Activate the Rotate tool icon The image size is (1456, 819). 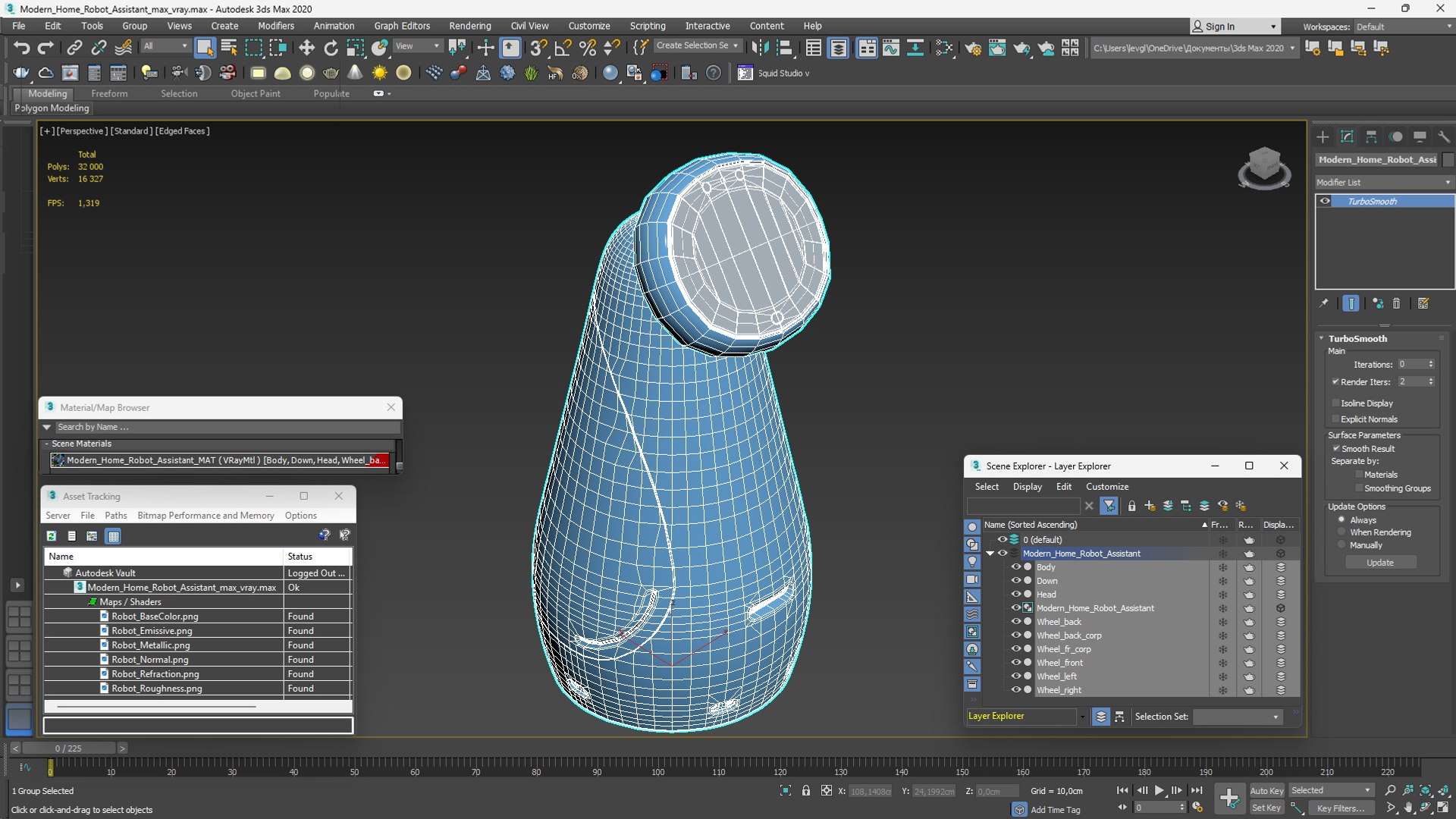click(331, 48)
